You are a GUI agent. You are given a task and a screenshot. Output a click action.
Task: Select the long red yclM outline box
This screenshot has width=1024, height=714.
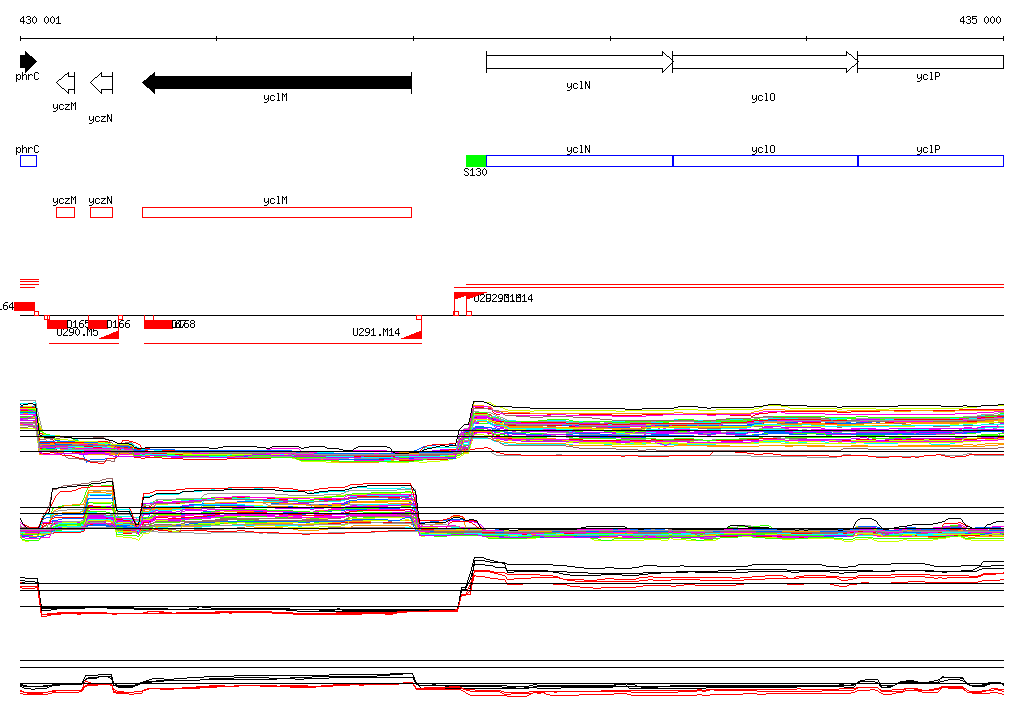pos(277,212)
